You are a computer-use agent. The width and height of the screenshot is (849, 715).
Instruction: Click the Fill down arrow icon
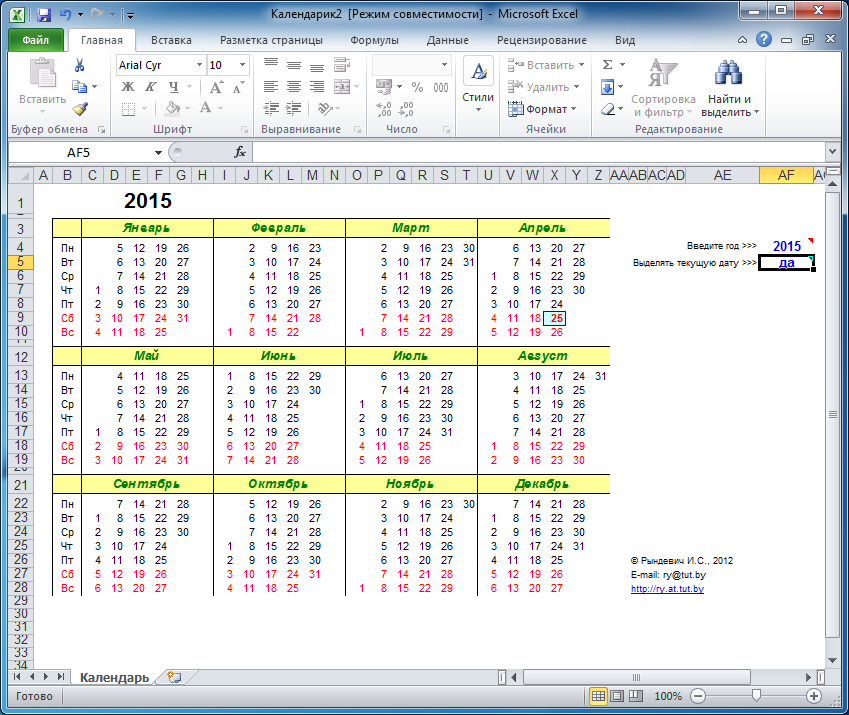[x=608, y=87]
